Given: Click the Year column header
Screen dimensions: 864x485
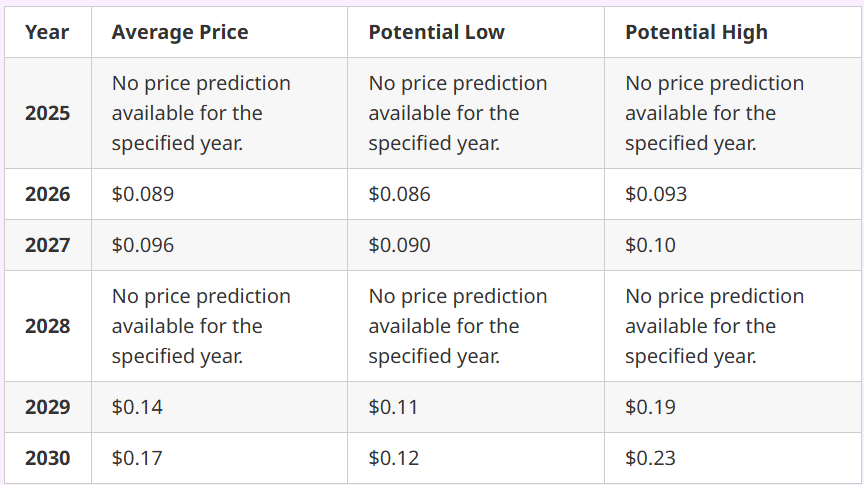Looking at the screenshot, I should tap(47, 32).
